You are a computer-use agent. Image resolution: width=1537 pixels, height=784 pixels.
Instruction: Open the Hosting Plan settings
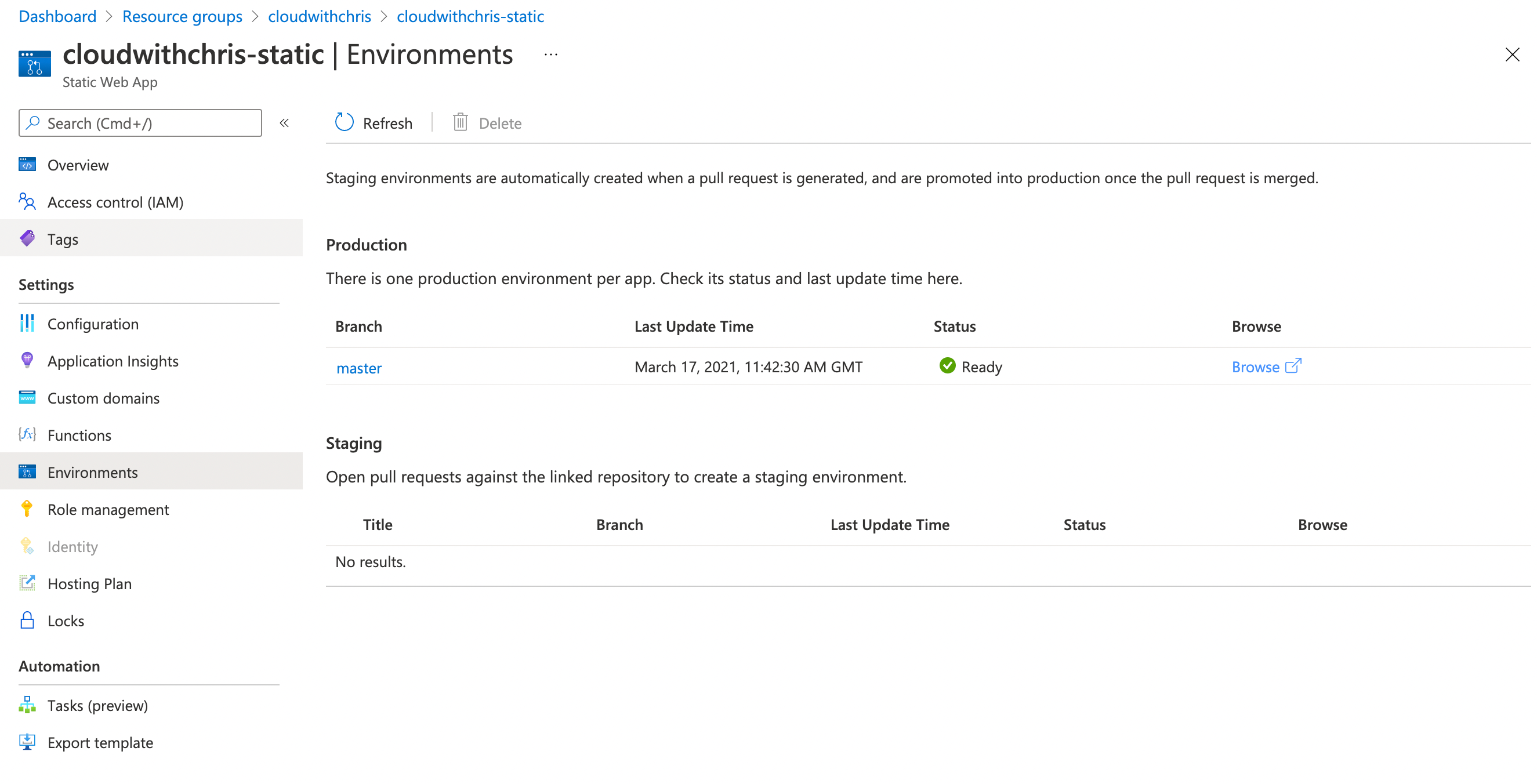[x=91, y=583]
